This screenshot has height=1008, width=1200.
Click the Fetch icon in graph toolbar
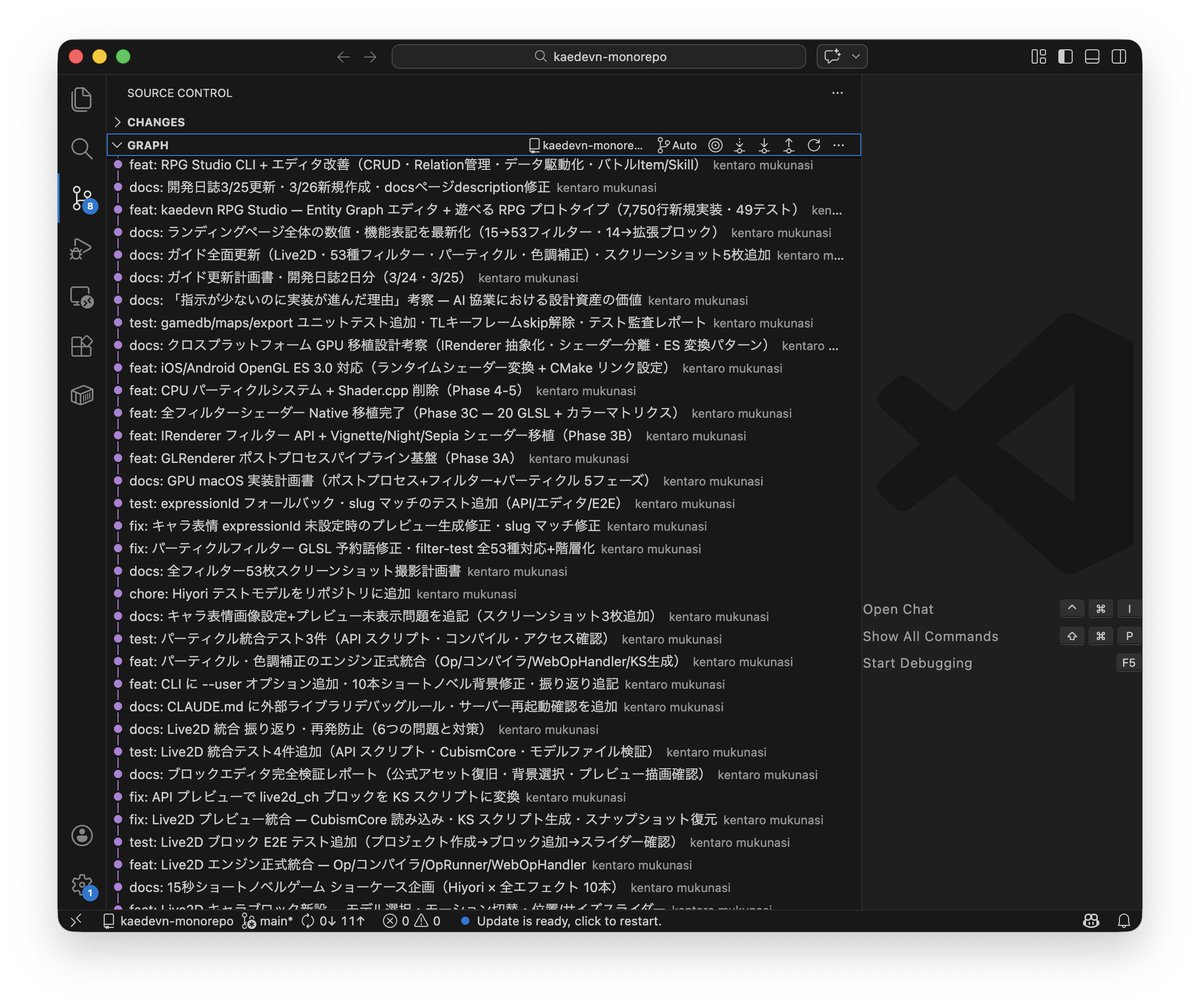pyautogui.click(x=740, y=145)
